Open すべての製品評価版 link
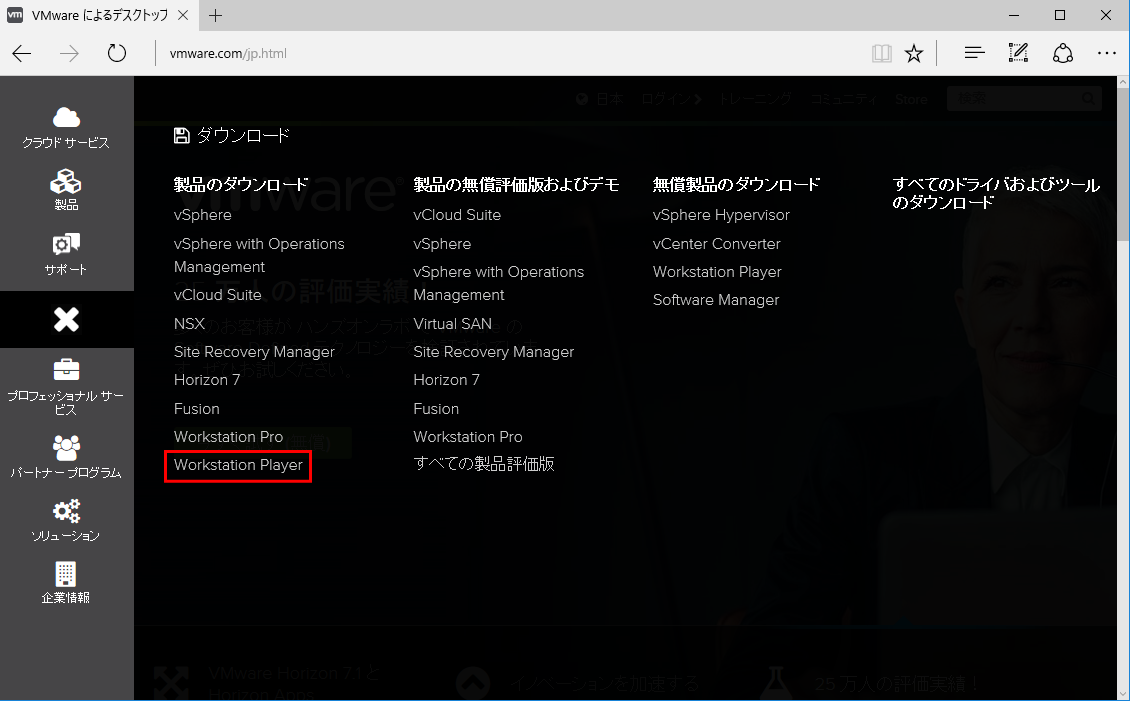This screenshot has width=1130, height=701. [484, 464]
